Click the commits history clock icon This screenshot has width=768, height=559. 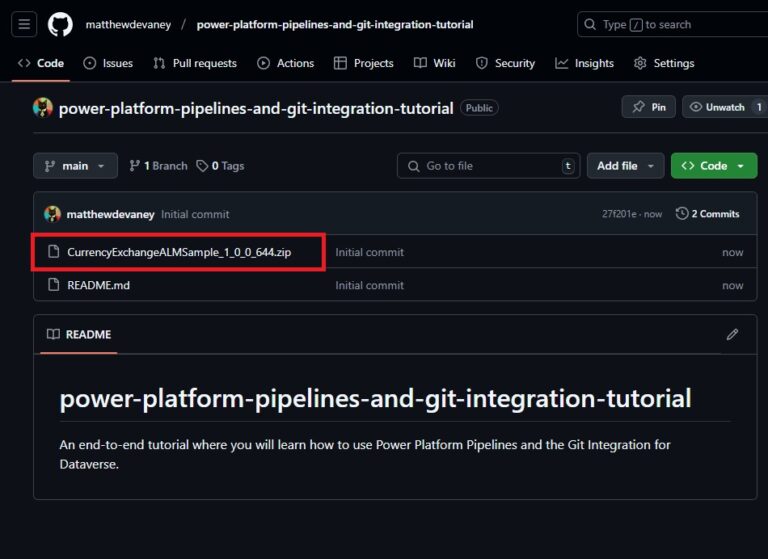[682, 214]
